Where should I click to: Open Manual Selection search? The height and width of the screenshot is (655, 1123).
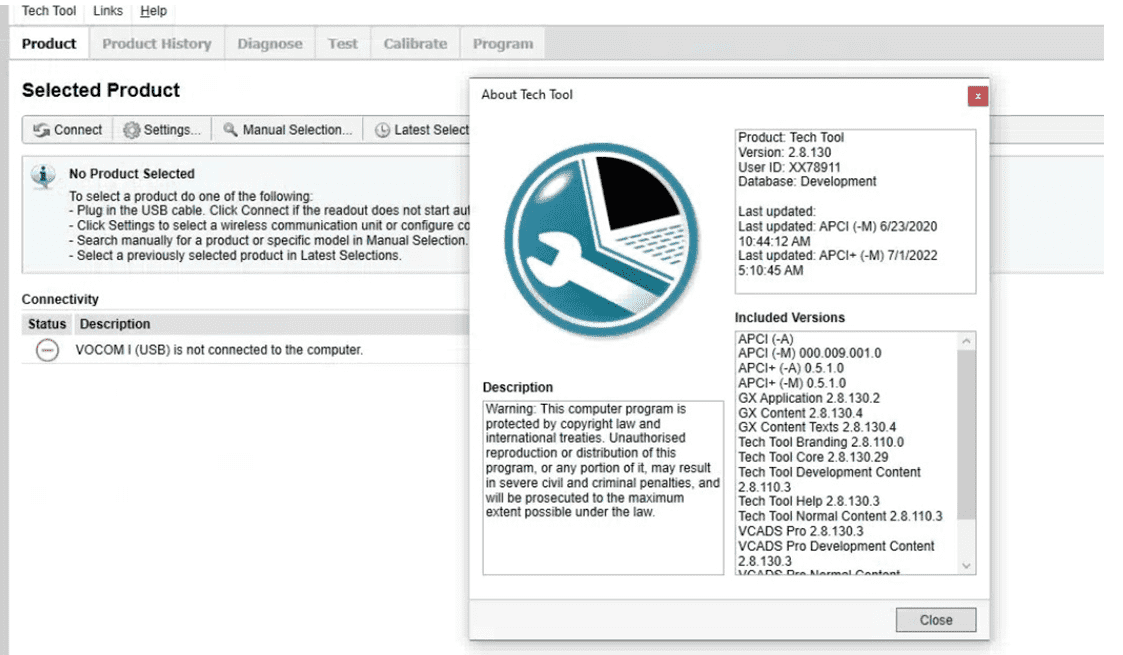[287, 130]
